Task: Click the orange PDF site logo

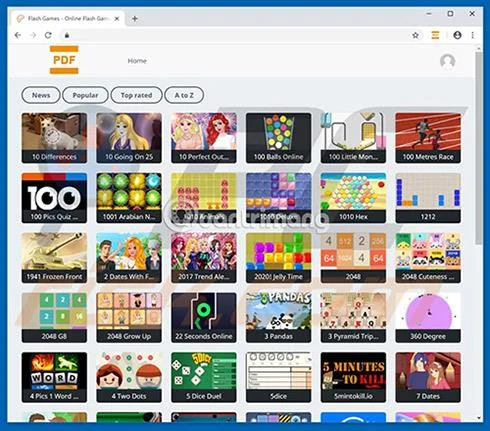Action: click(x=64, y=60)
